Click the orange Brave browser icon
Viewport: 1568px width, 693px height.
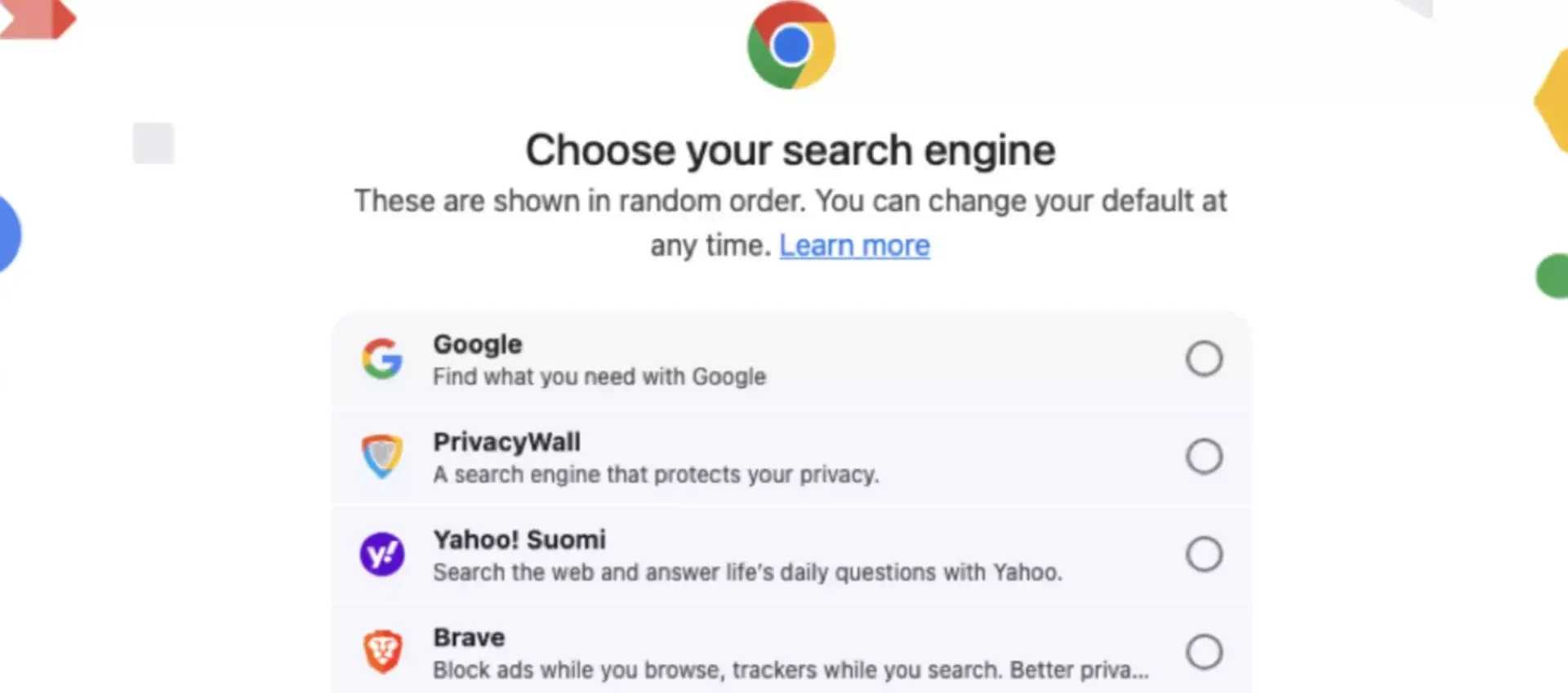pos(381,651)
